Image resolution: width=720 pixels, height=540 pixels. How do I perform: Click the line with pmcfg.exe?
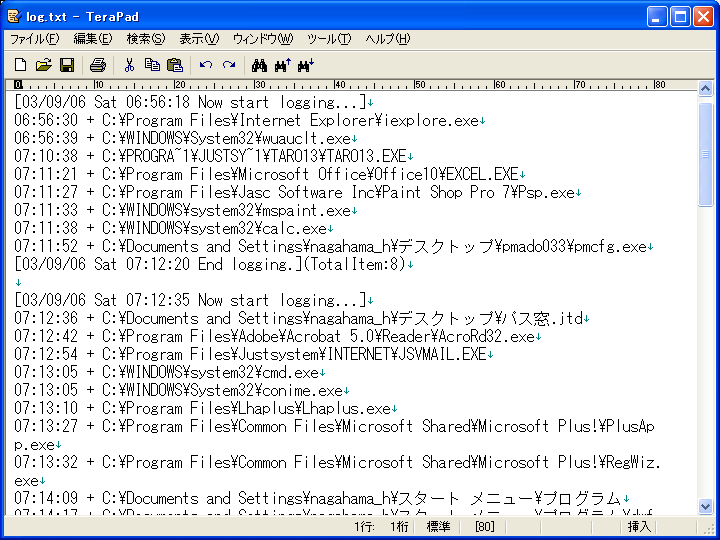tap(334, 247)
